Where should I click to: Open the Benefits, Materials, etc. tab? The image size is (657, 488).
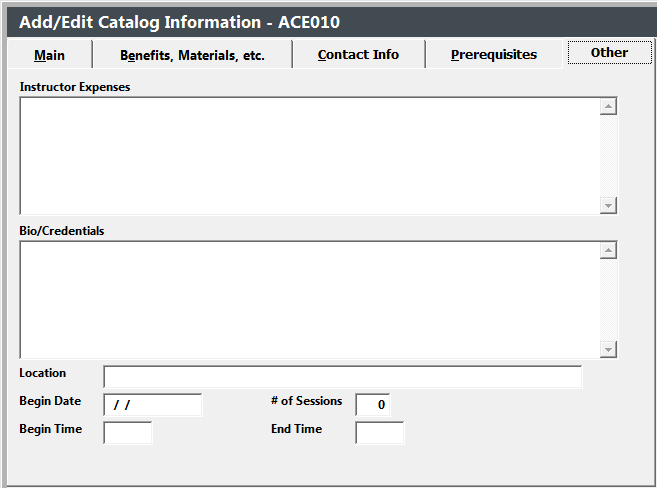tap(192, 54)
